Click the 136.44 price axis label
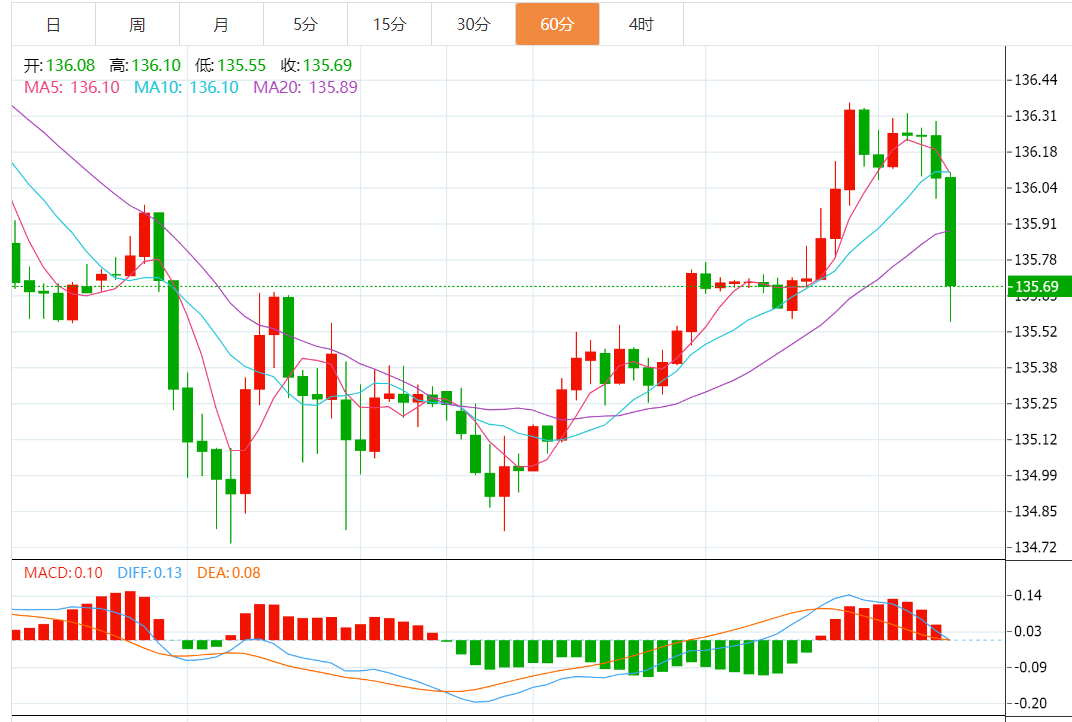The height and width of the screenshot is (722, 1072). pyautogui.click(x=1036, y=80)
